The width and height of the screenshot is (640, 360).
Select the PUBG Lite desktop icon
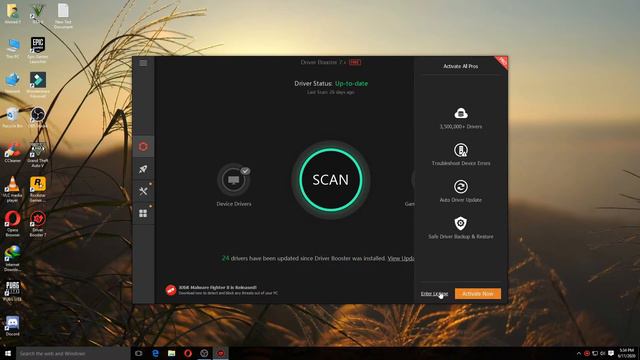(x=13, y=291)
